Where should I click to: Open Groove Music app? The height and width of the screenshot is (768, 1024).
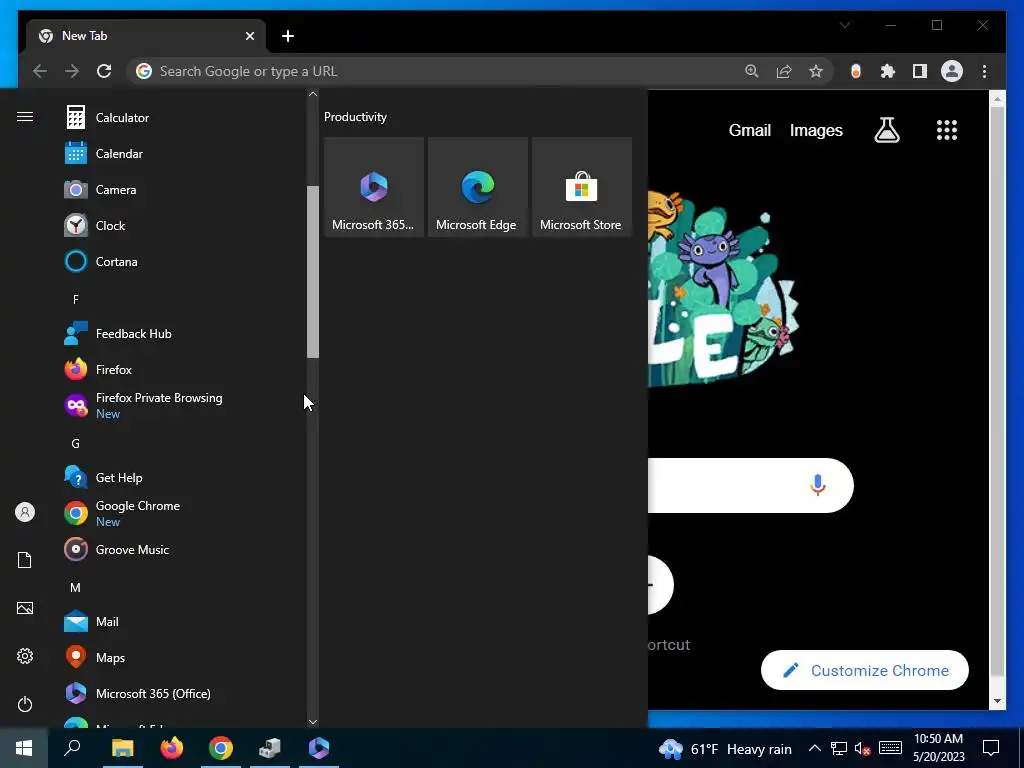(183, 549)
